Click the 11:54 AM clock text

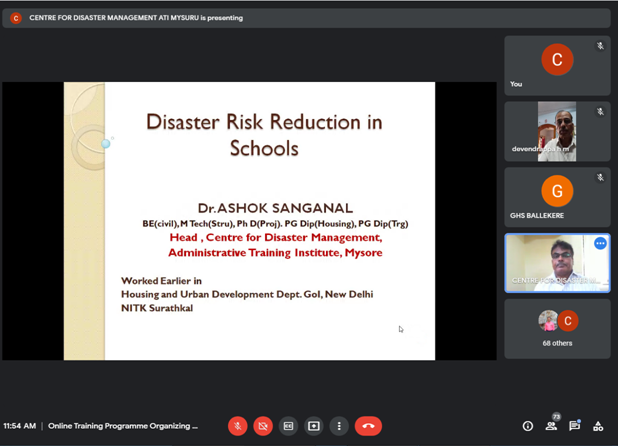point(20,426)
